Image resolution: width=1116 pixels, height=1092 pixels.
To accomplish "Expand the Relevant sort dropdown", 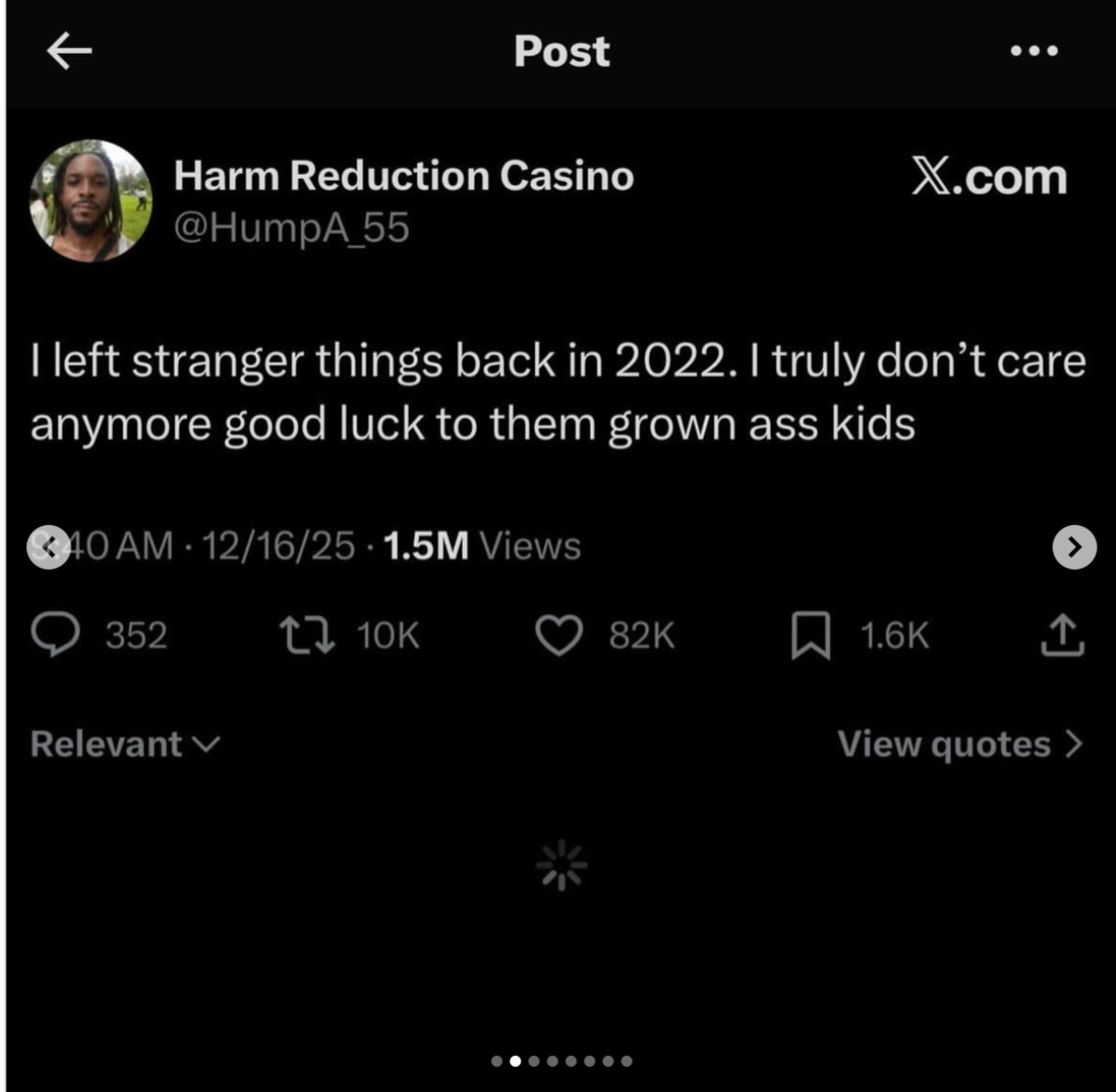I will click(x=126, y=744).
